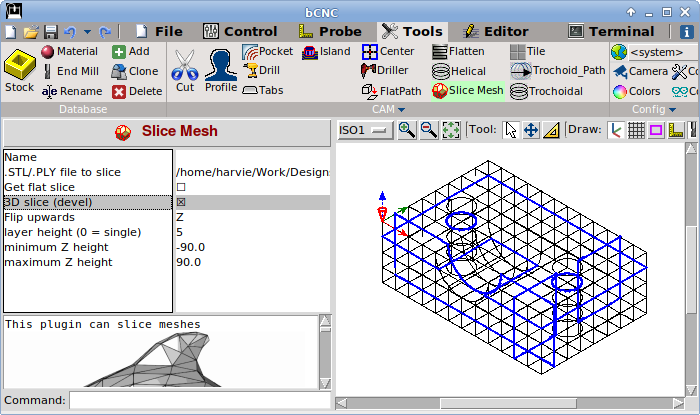The width and height of the screenshot is (700, 415).
Task: Select the Tile tool
Action: coord(528,51)
